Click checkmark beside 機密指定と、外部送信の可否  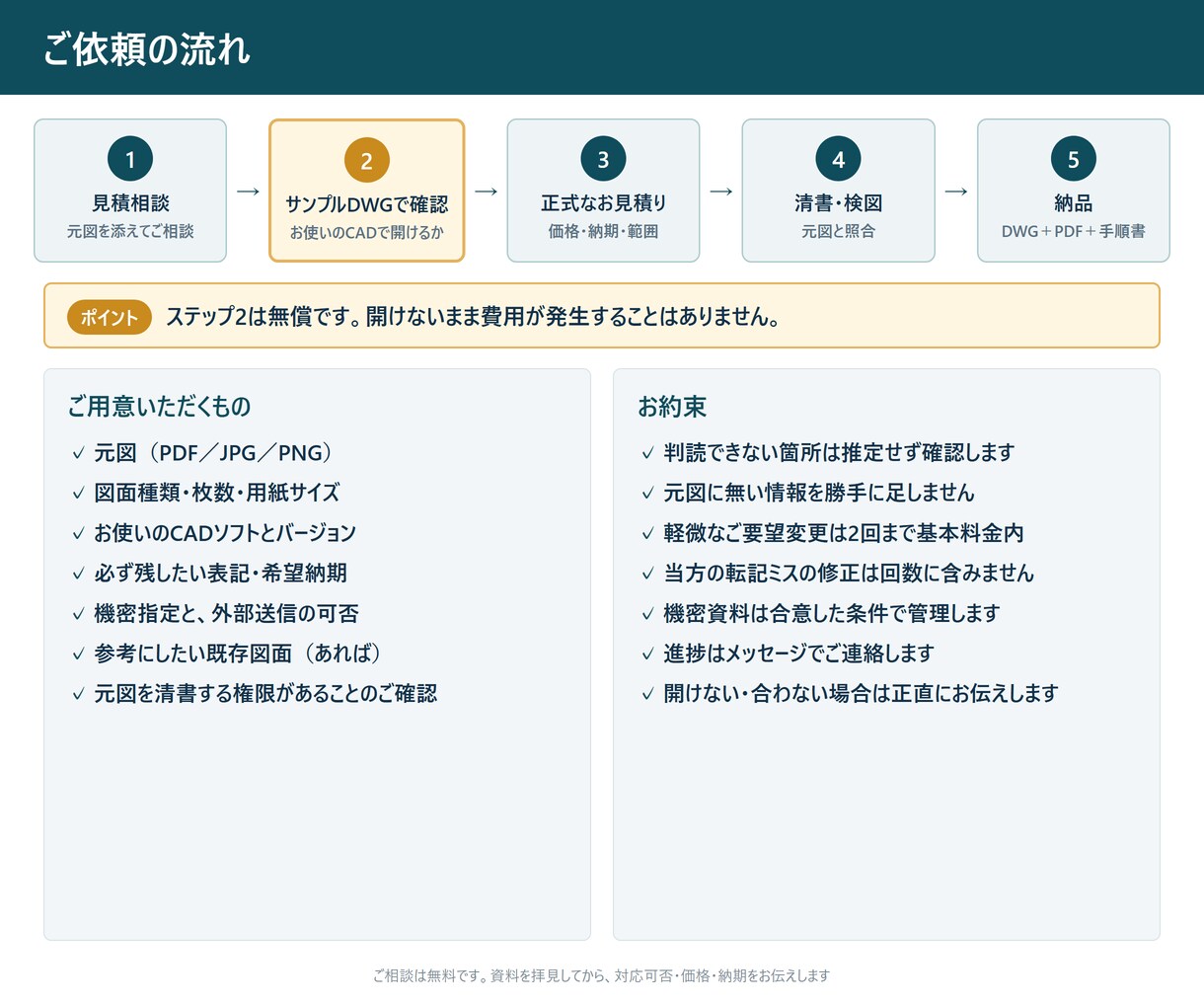click(78, 614)
